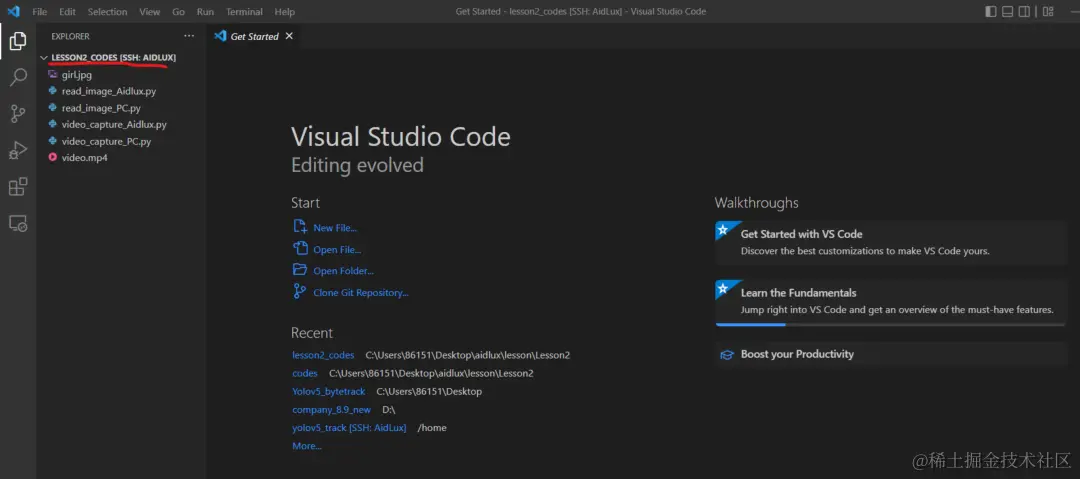Click the VS Code logo in title bar
The image size is (1080, 479).
12,12
